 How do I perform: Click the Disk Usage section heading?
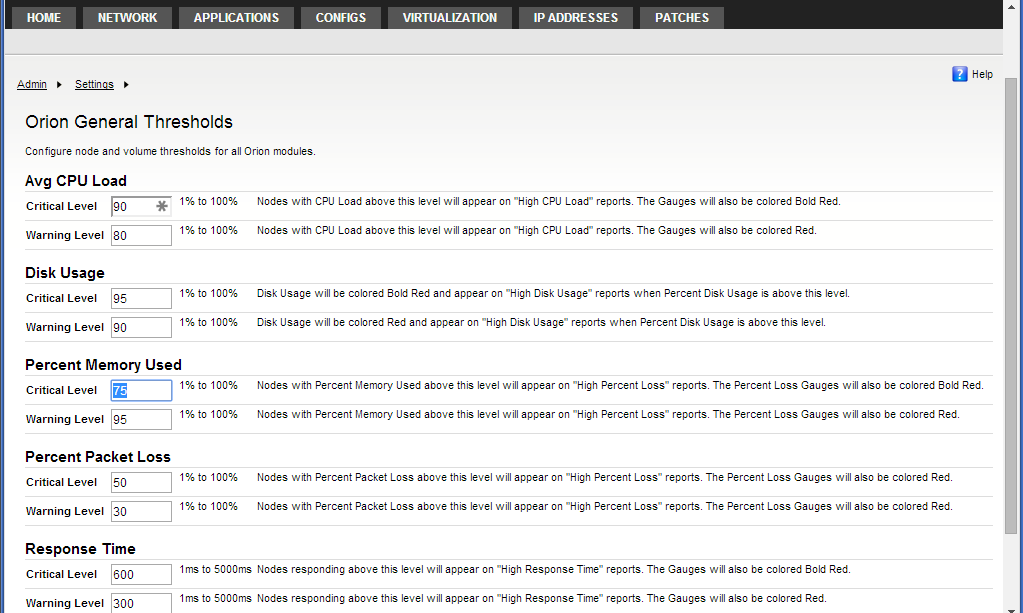pyautogui.click(x=65, y=273)
